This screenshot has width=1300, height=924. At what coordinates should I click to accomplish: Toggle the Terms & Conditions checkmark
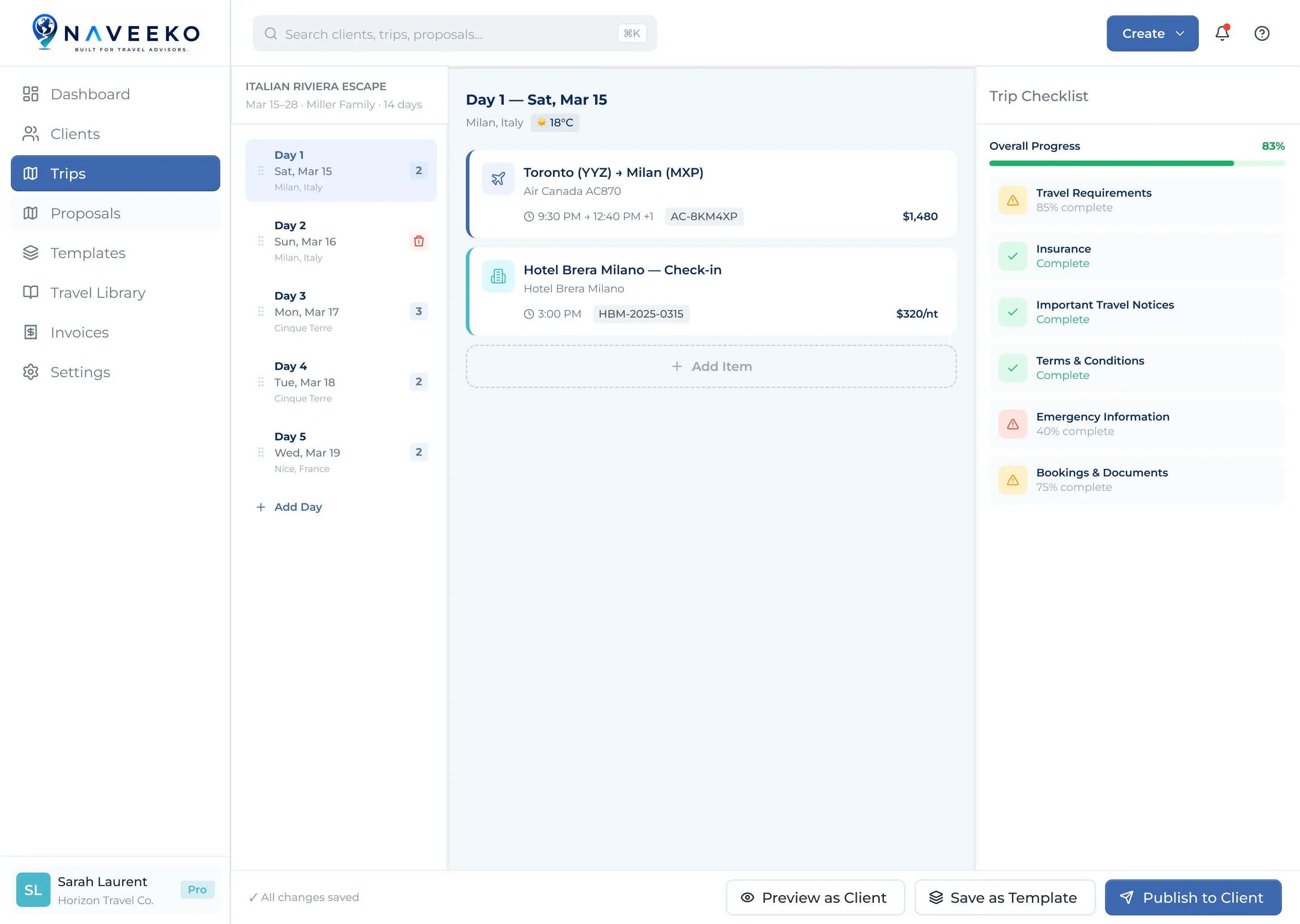click(x=1012, y=368)
